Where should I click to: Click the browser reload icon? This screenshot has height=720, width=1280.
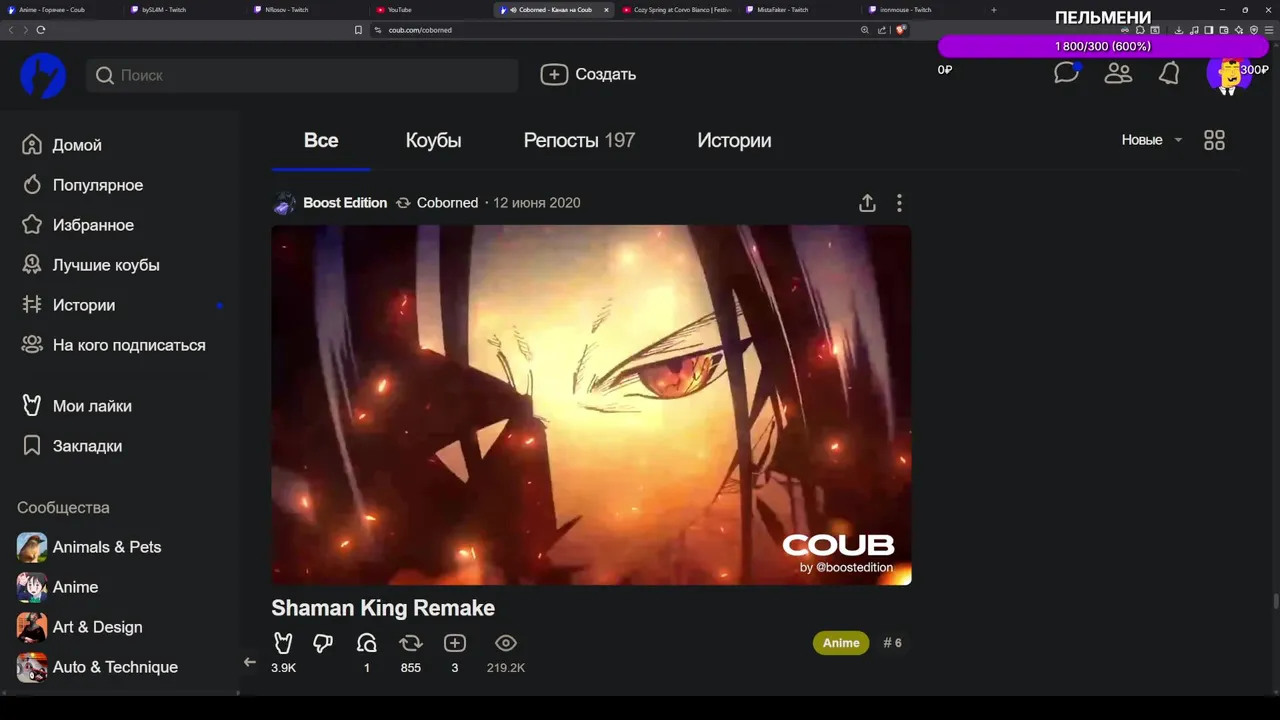41,30
